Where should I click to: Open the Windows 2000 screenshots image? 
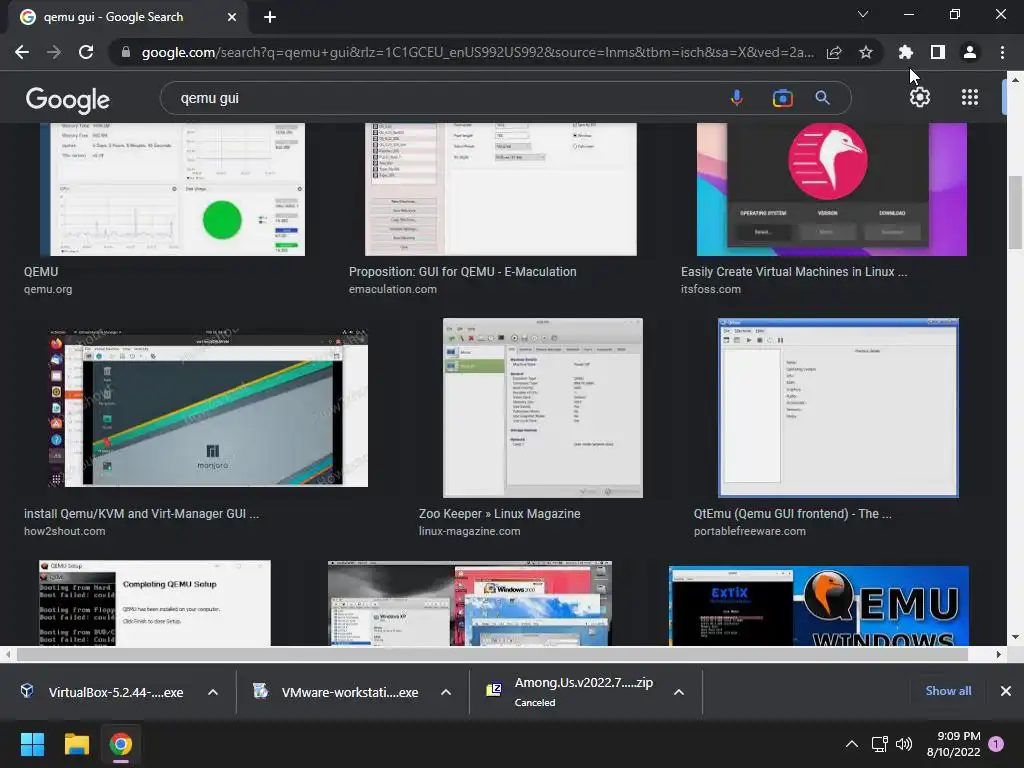click(x=470, y=603)
